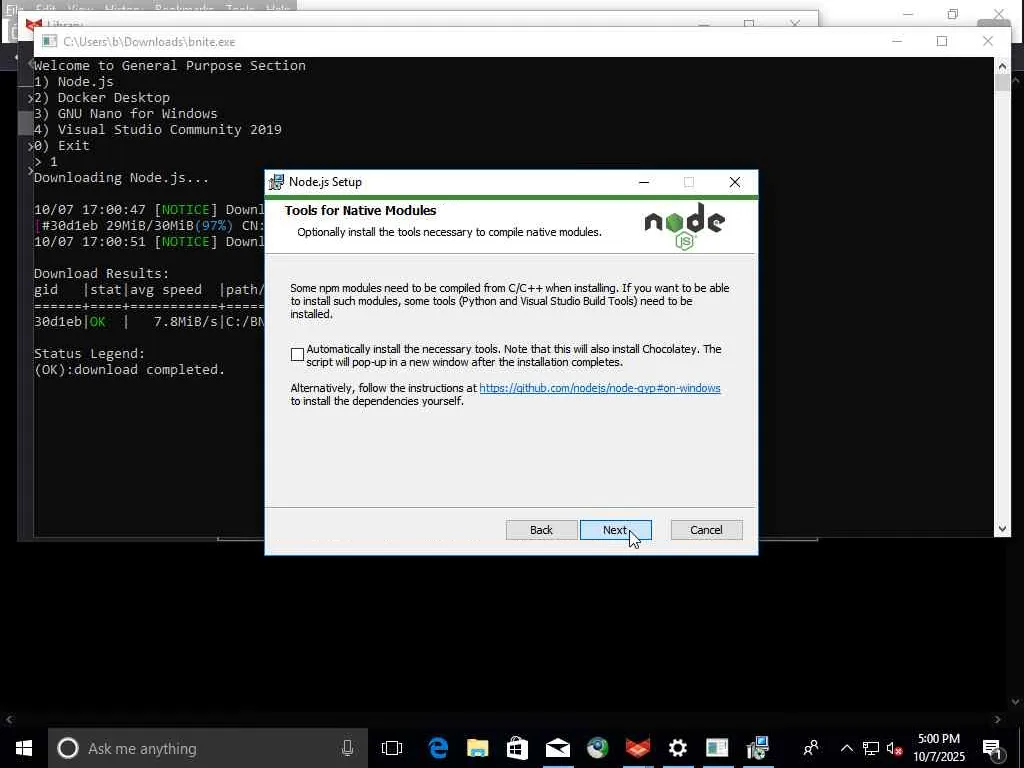Open the Windows Start menu
The image size is (1024, 768).
[24, 748]
